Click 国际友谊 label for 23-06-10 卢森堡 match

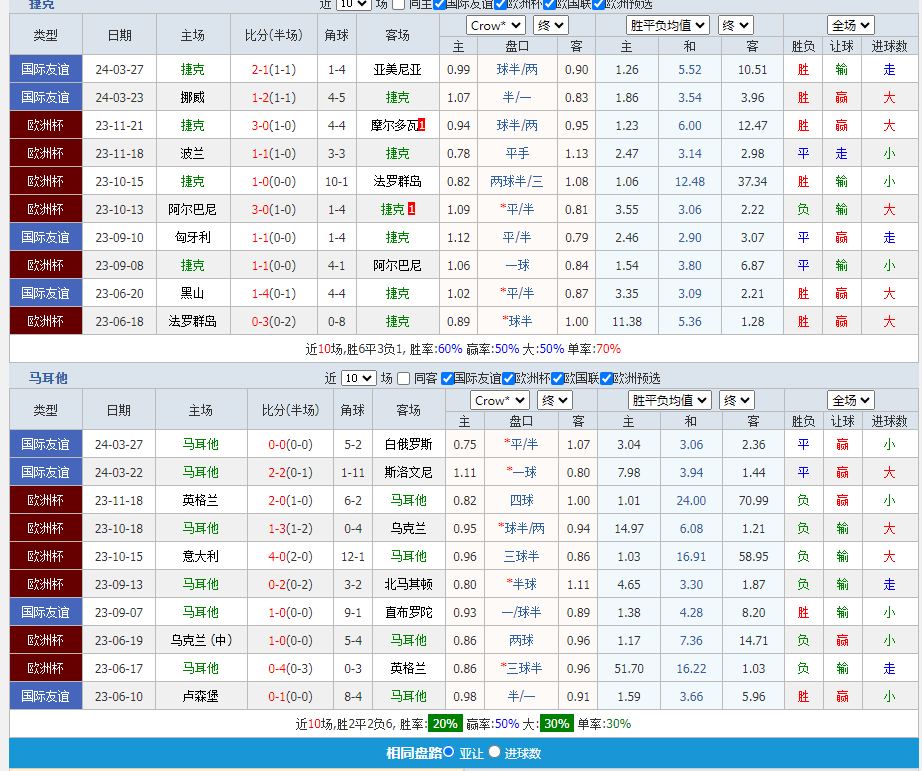45,696
